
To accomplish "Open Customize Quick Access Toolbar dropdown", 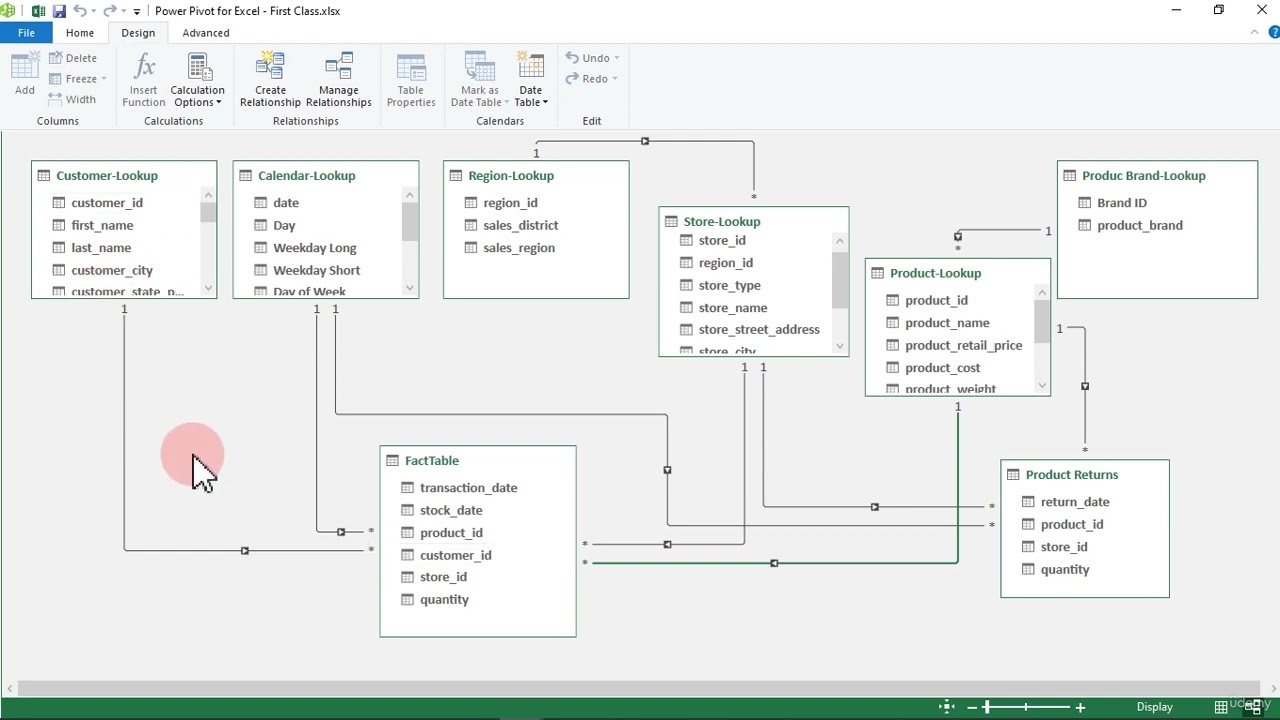I will click(x=137, y=12).
